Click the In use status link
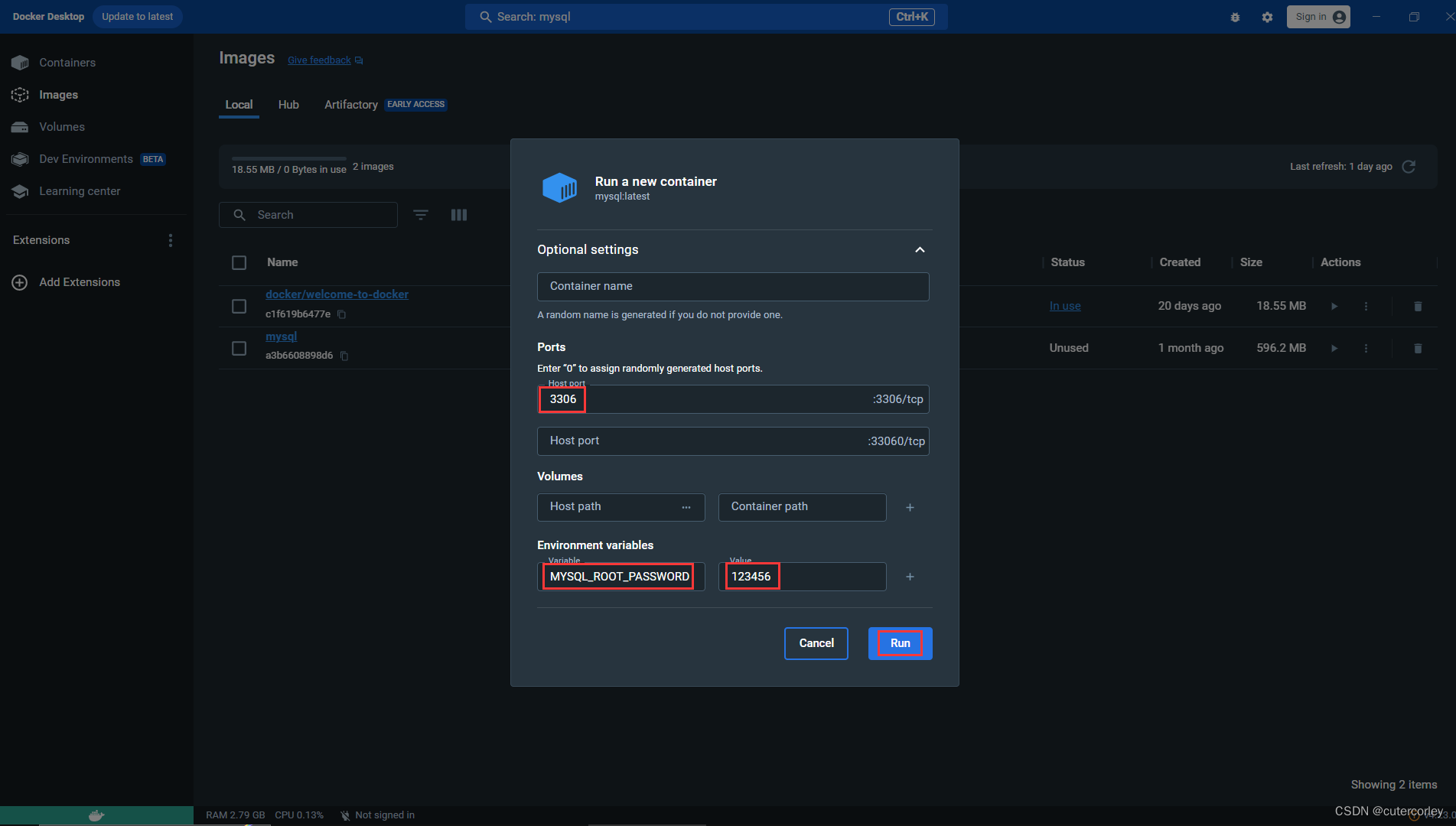 (1065, 306)
